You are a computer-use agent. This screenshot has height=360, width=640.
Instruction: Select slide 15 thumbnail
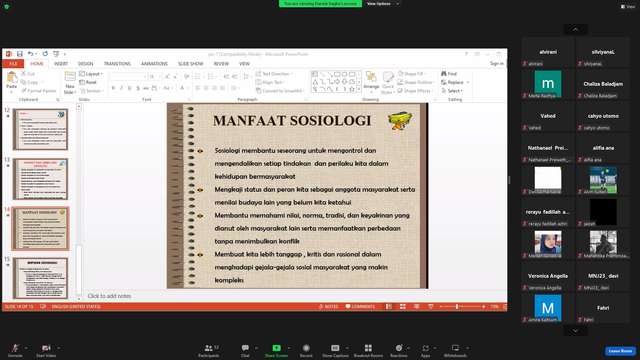coord(40,278)
